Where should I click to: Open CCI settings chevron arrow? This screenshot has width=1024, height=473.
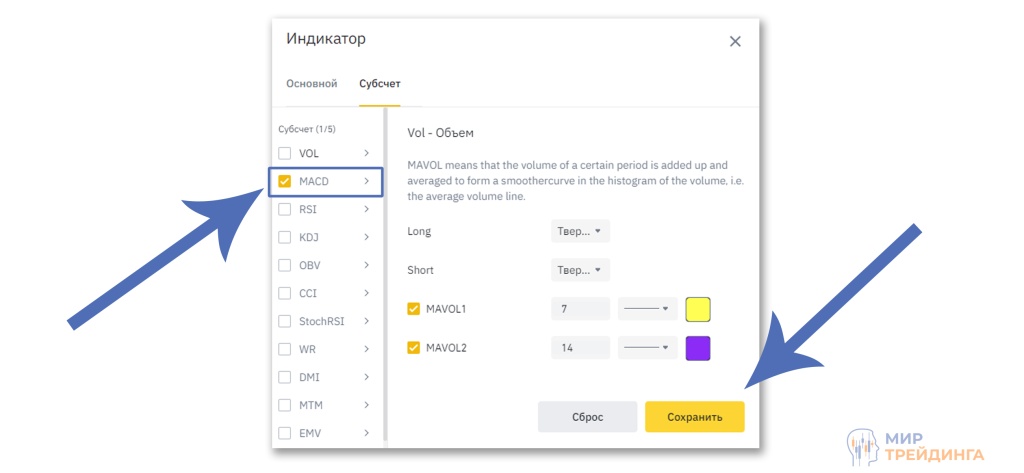pyautogui.click(x=367, y=294)
